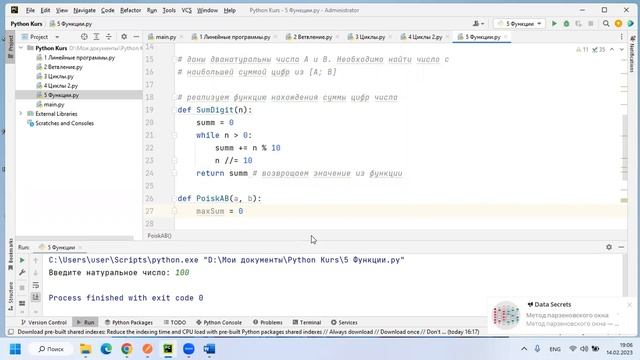
Task: Open Project panel settings gear
Action: coord(124,37)
